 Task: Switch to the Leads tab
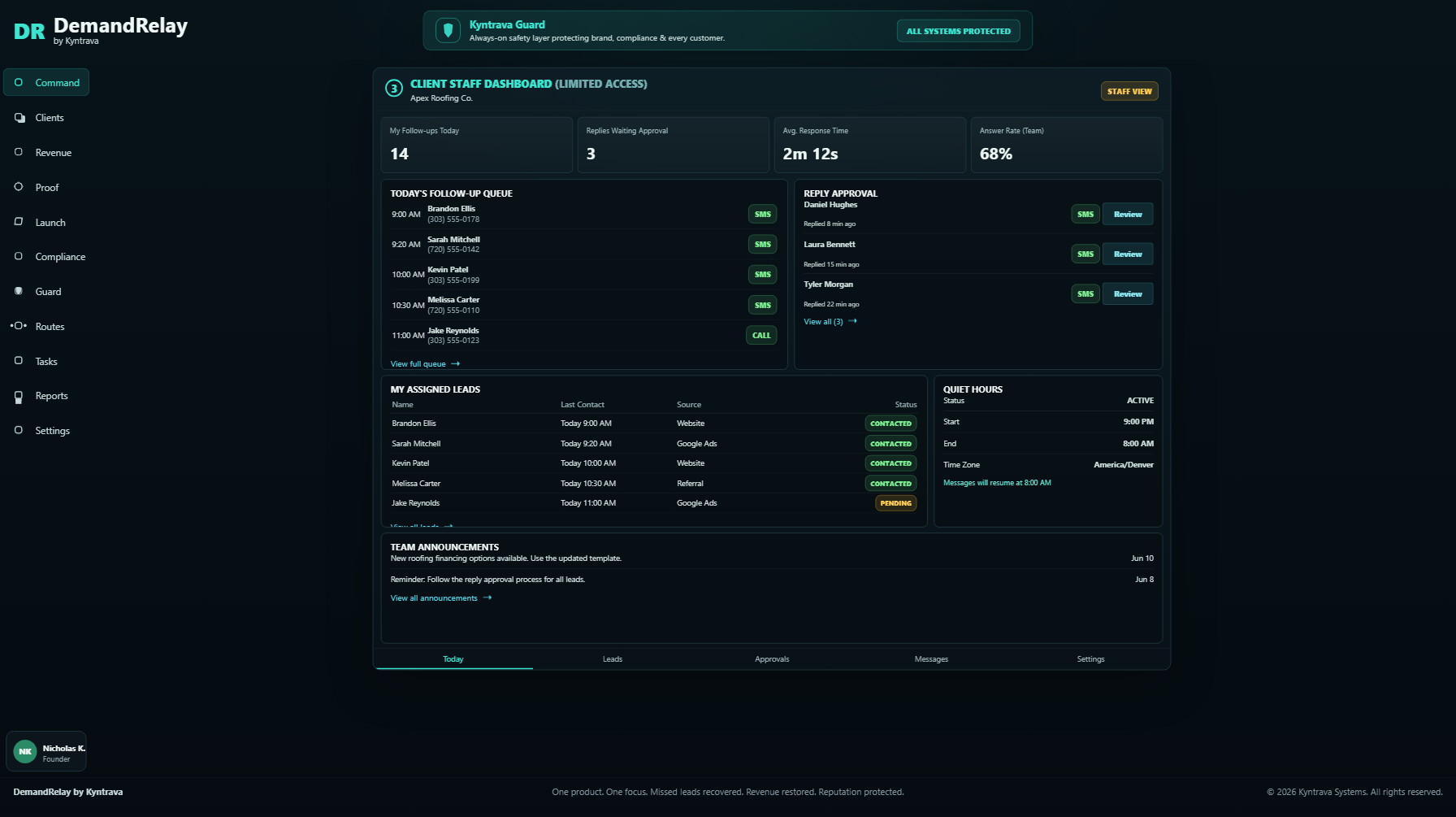[613, 659]
